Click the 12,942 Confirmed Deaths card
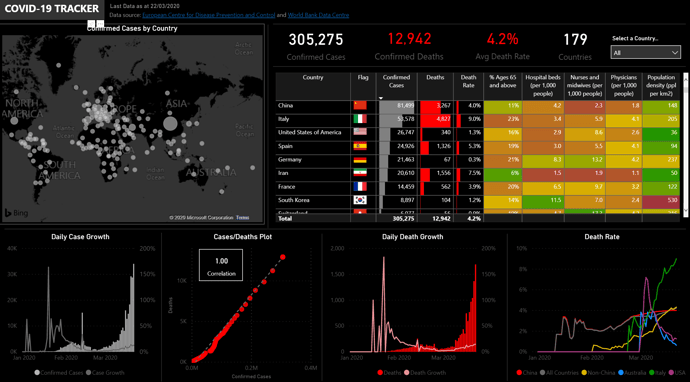Screen dimensions: 690x382 pyautogui.click(x=409, y=47)
